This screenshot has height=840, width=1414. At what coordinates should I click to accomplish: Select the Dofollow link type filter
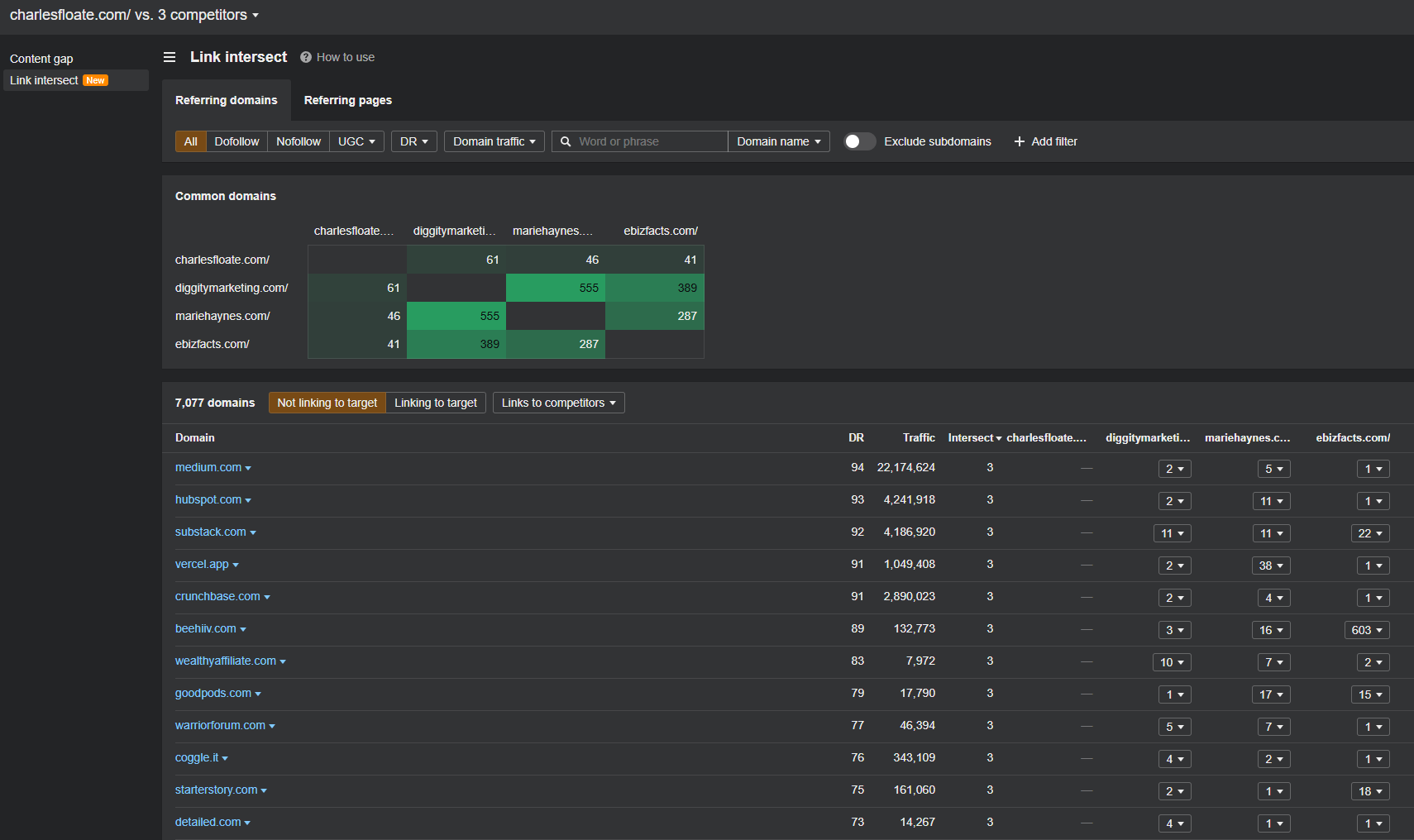236,141
